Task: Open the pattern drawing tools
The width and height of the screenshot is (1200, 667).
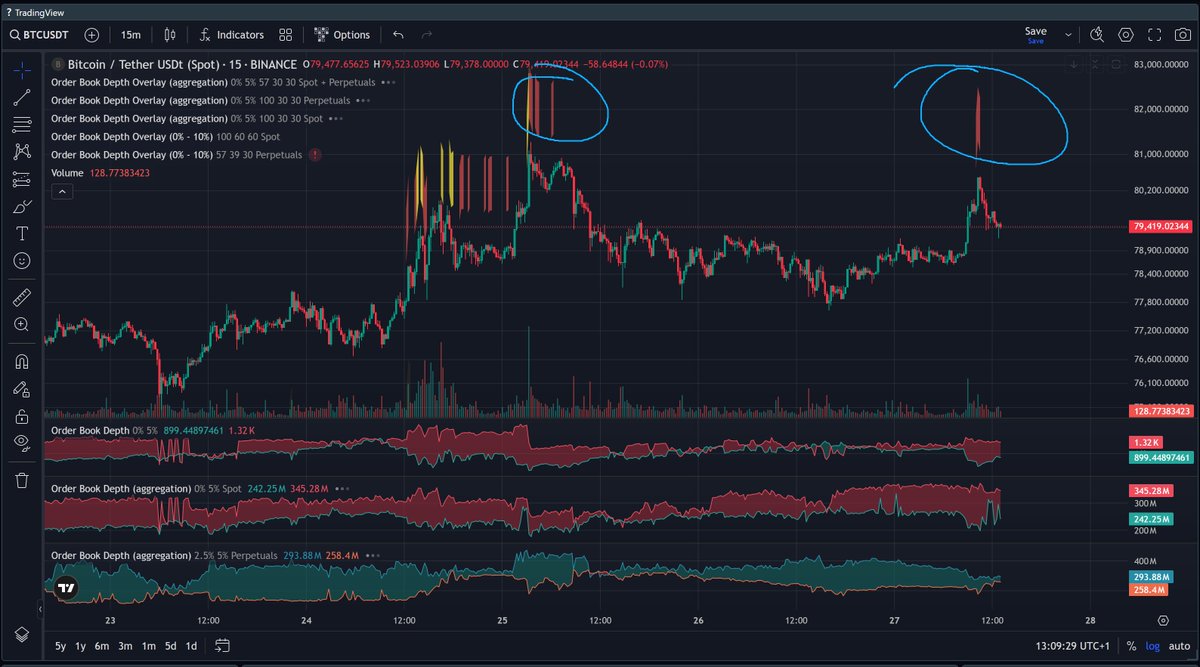Action: tap(21, 152)
